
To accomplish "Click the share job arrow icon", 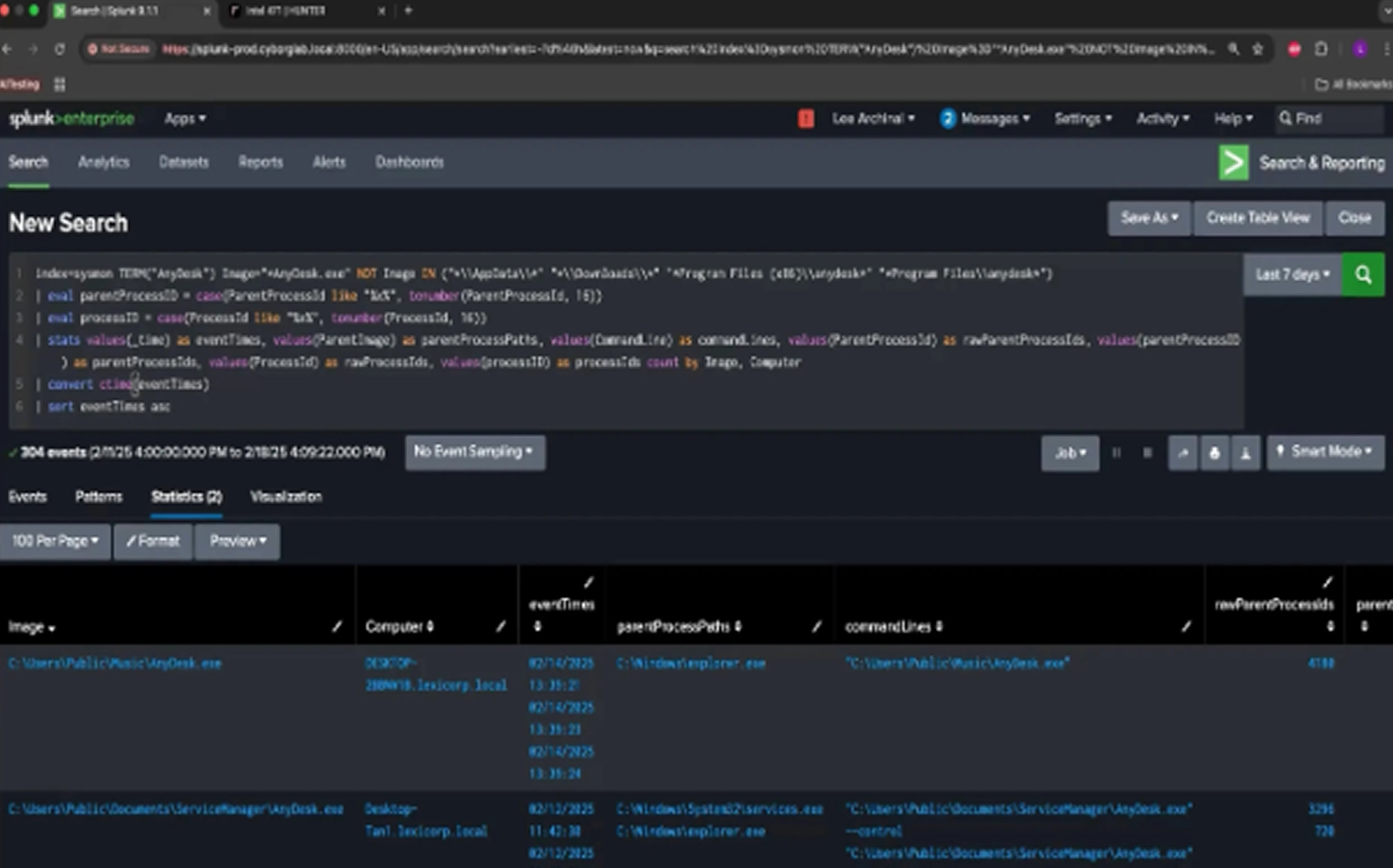I will coord(1183,454).
